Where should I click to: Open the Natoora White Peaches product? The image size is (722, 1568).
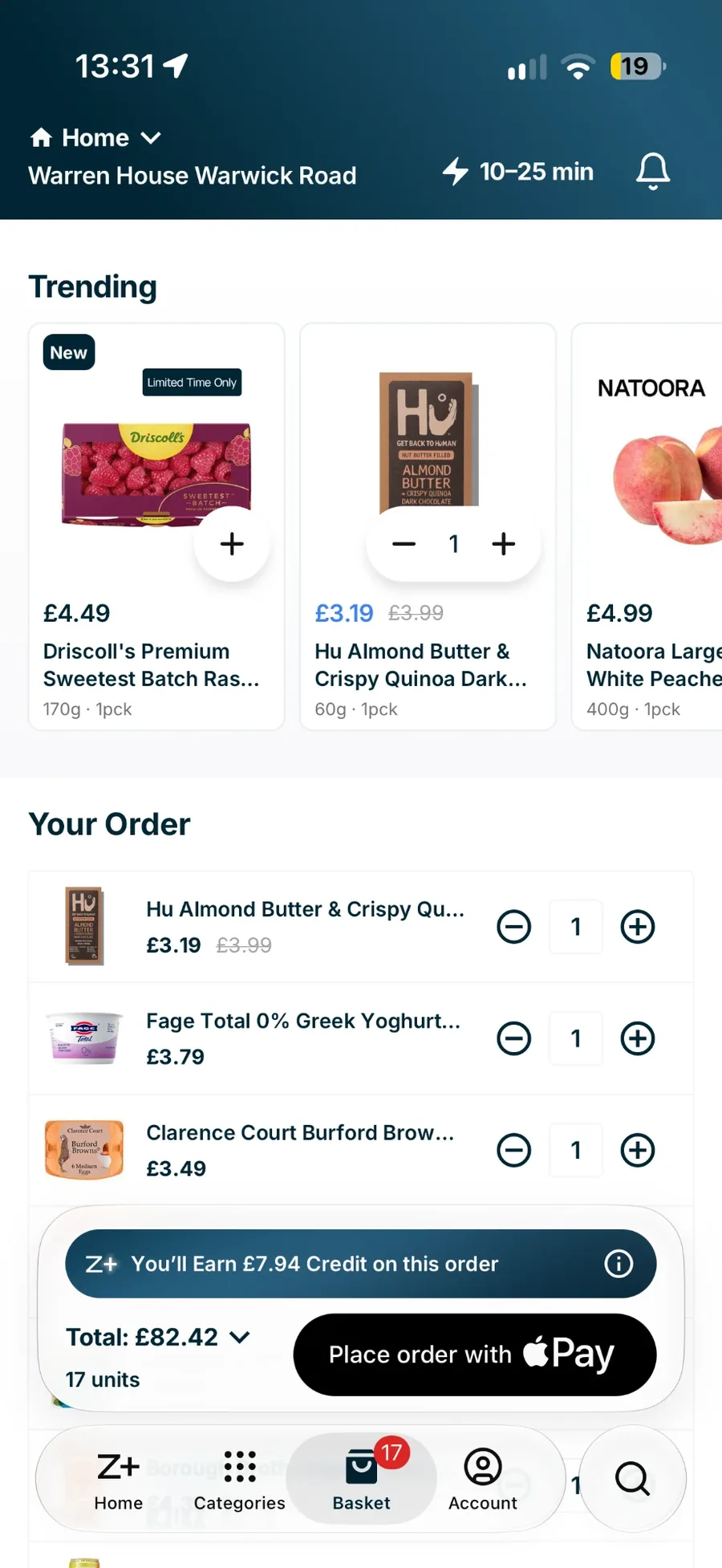click(x=647, y=526)
